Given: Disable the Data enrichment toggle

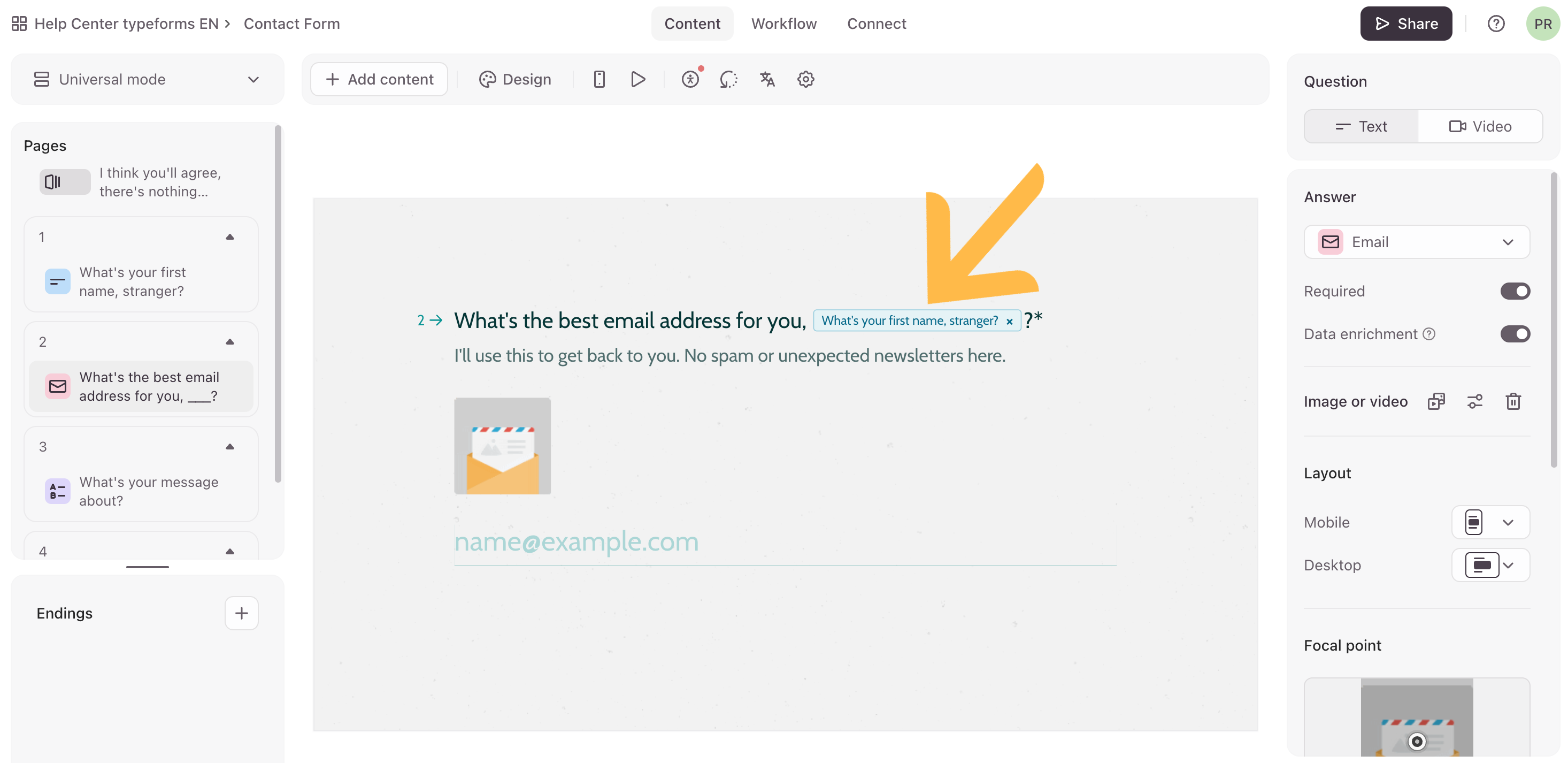Looking at the screenshot, I should coord(1515,334).
